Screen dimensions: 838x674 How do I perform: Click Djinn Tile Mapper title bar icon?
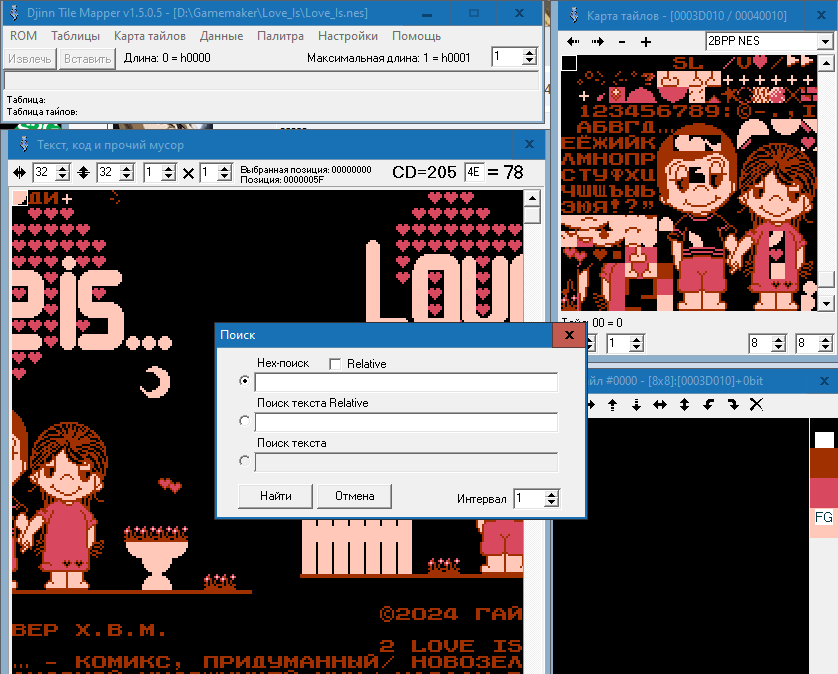click(14, 13)
